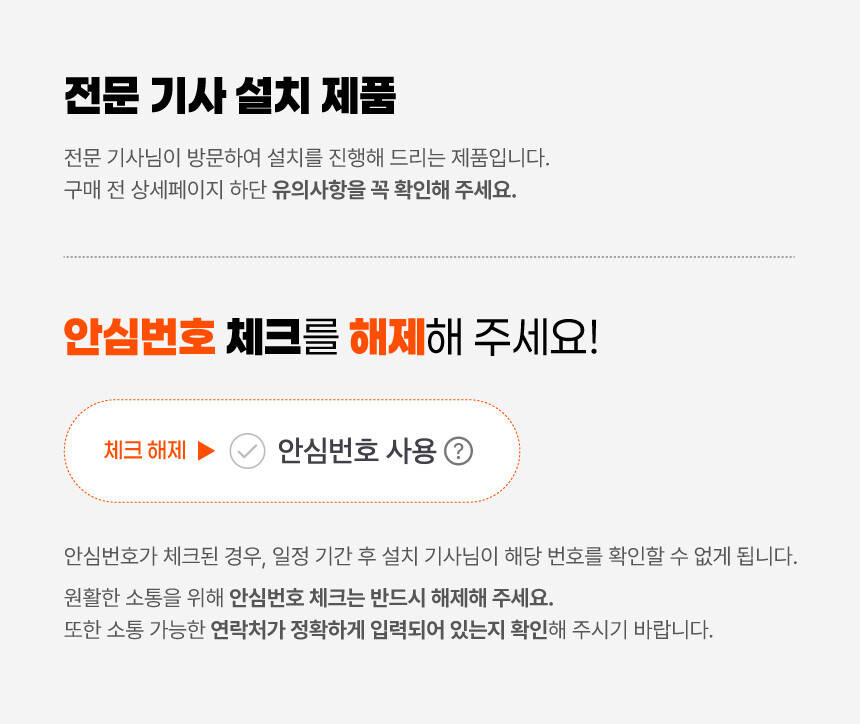Click the 안심번호 사용 label text

[x=357, y=451]
